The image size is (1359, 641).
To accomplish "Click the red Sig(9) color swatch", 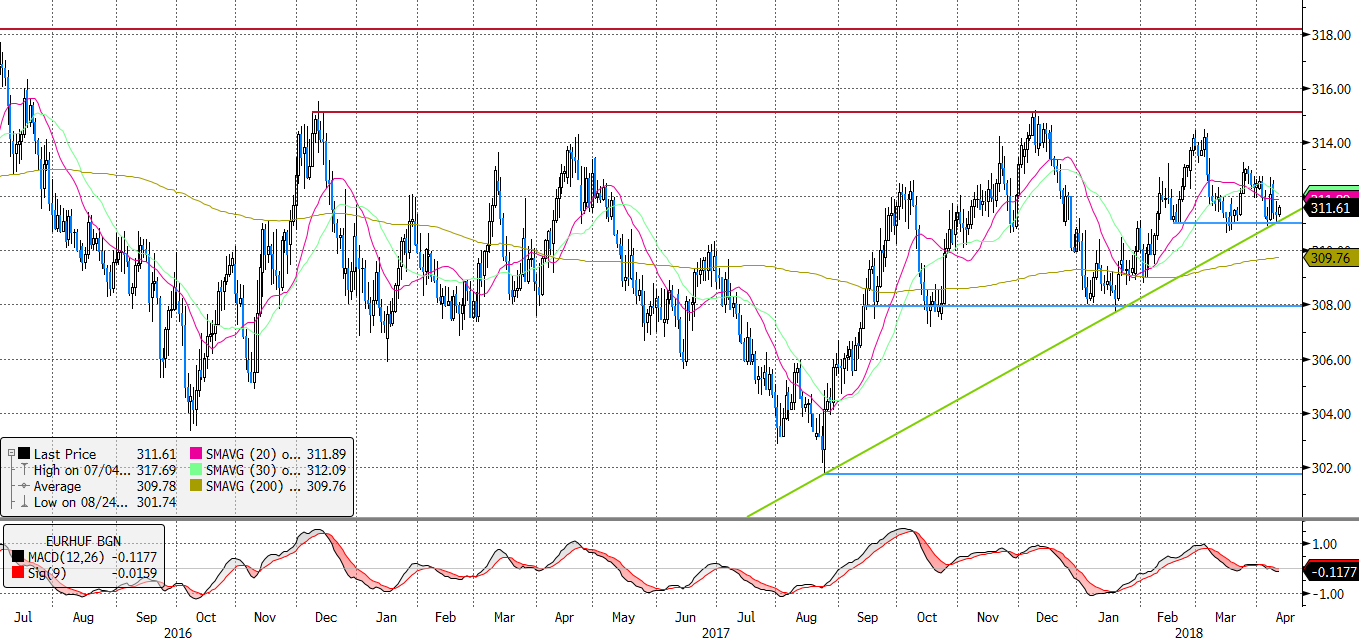I will coord(16,572).
